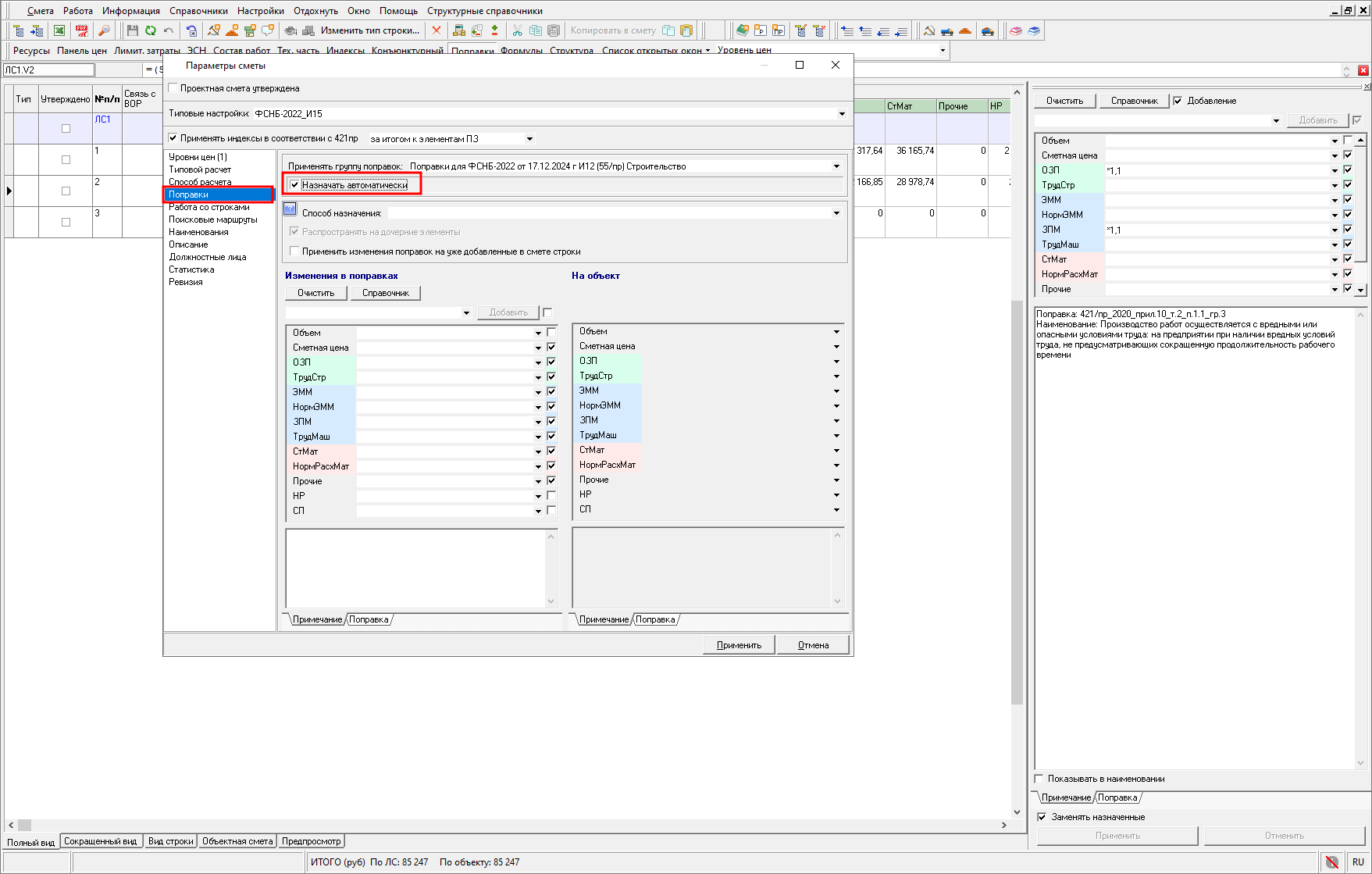Click the magnifying glass search icon

tap(104, 30)
